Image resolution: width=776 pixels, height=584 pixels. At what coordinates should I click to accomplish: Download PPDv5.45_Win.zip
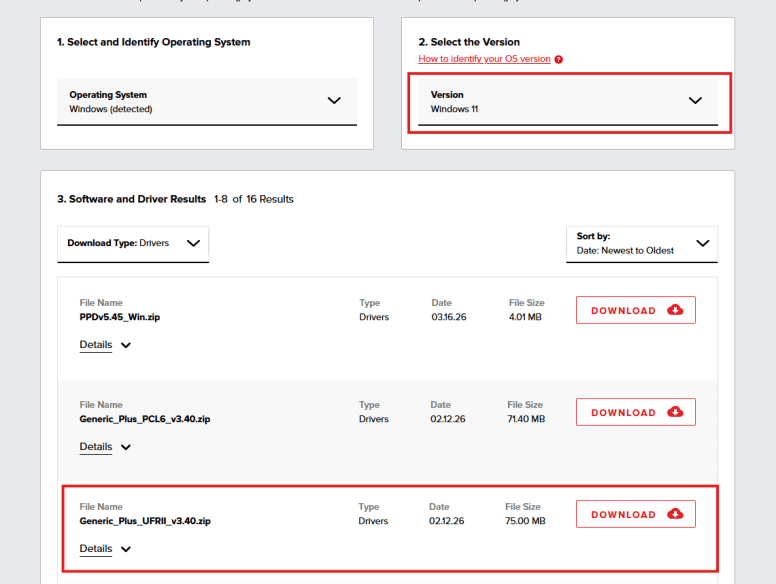pyautogui.click(x=635, y=310)
